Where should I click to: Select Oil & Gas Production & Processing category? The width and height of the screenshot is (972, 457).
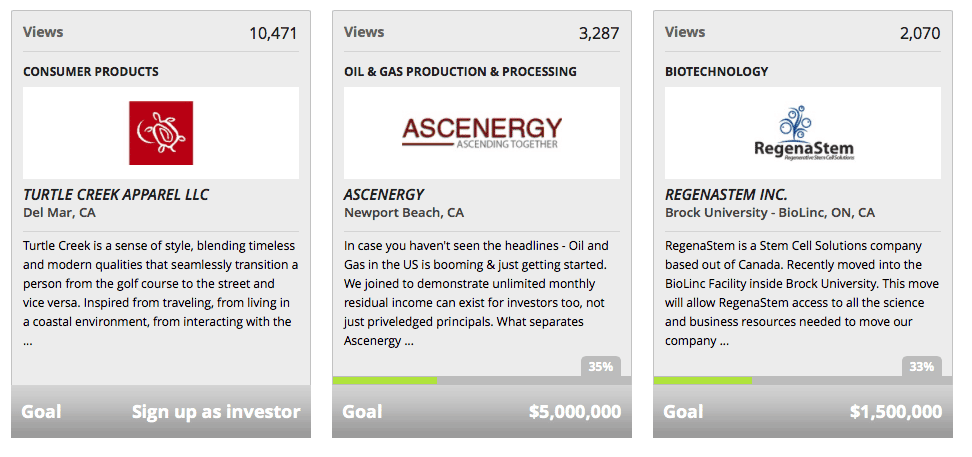[460, 72]
